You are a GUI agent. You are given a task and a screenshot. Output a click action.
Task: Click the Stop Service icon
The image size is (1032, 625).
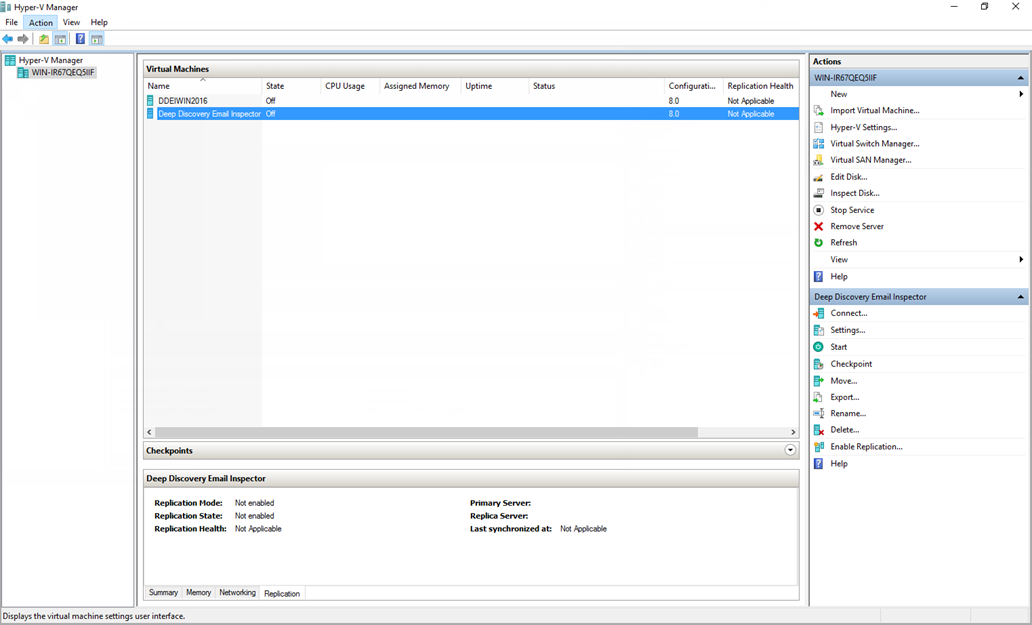[x=818, y=210]
